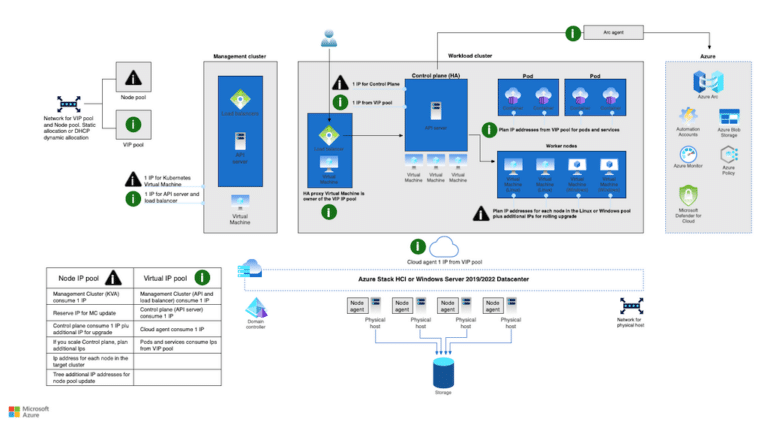Select cell Control plane consume 1 IP plus additional
This screenshot has height=428, width=768.
tap(90, 329)
